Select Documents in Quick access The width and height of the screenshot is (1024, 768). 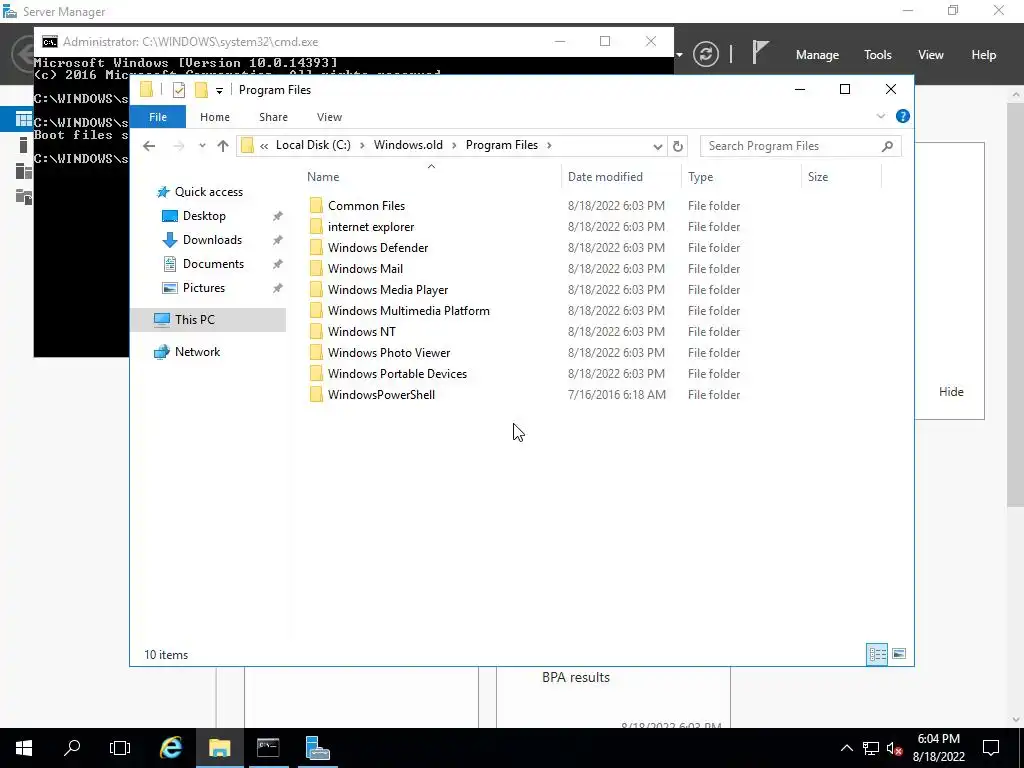point(213,264)
